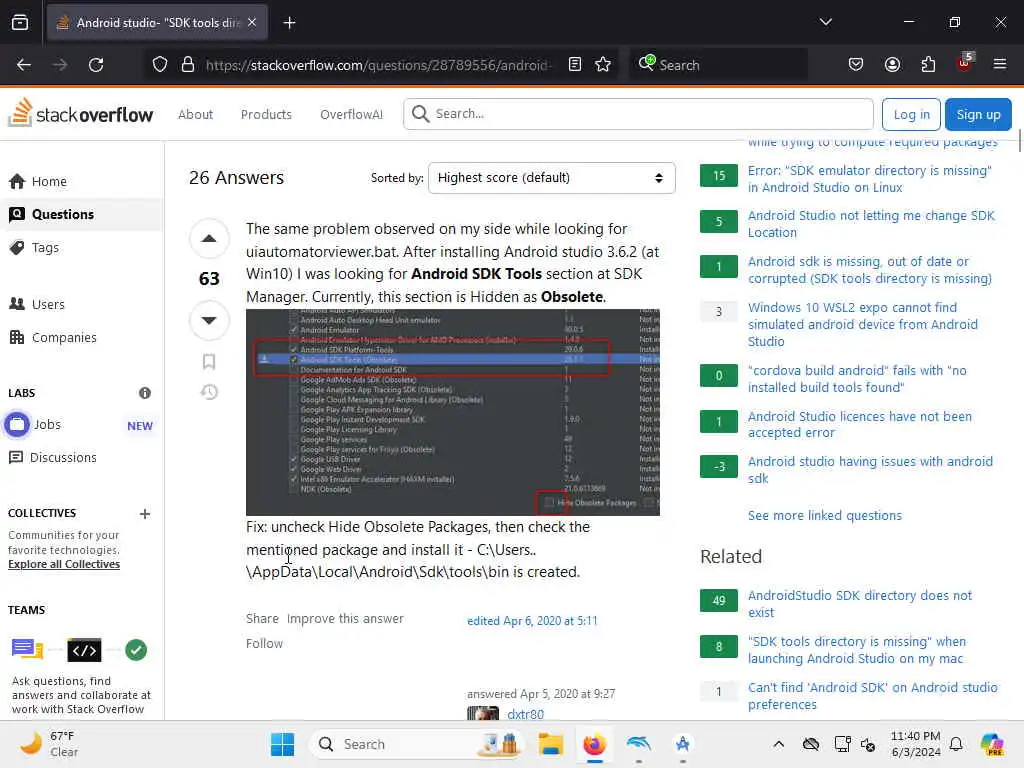The height and width of the screenshot is (768, 1024).
Task: Click Share under the answer
Action: tap(262, 618)
